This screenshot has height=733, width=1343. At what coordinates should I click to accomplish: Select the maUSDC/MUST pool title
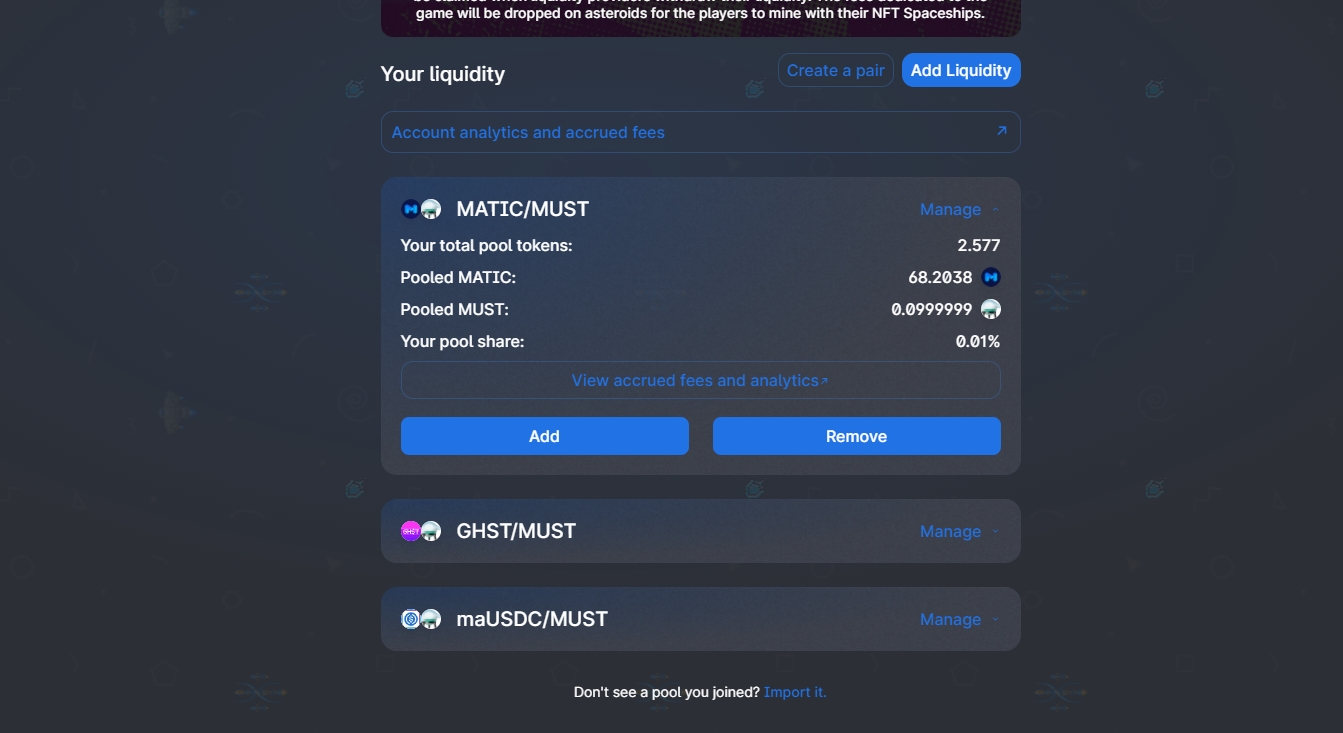(532, 619)
